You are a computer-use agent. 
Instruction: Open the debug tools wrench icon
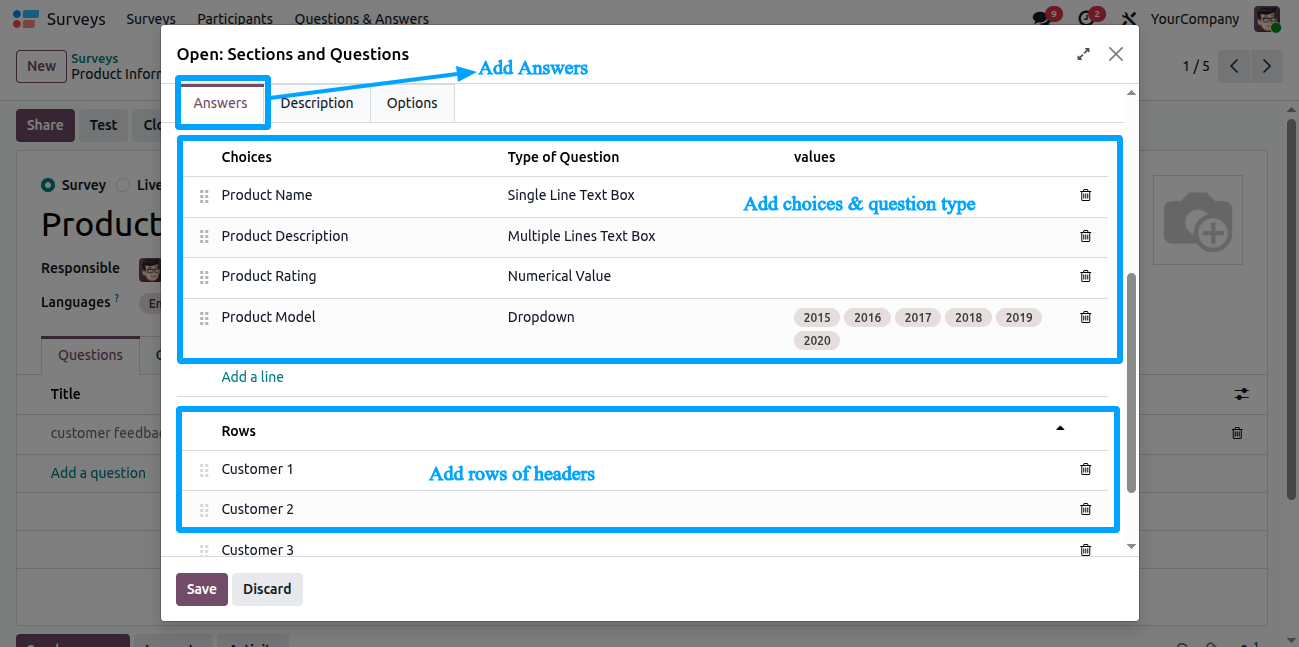coord(1129,18)
